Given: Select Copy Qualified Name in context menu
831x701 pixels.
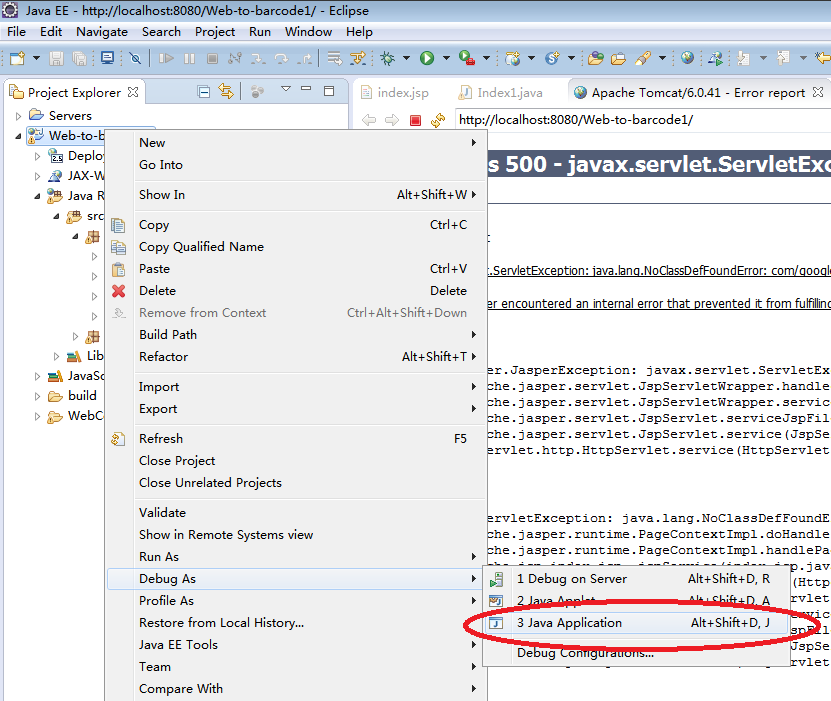Looking at the screenshot, I should coord(296,247).
